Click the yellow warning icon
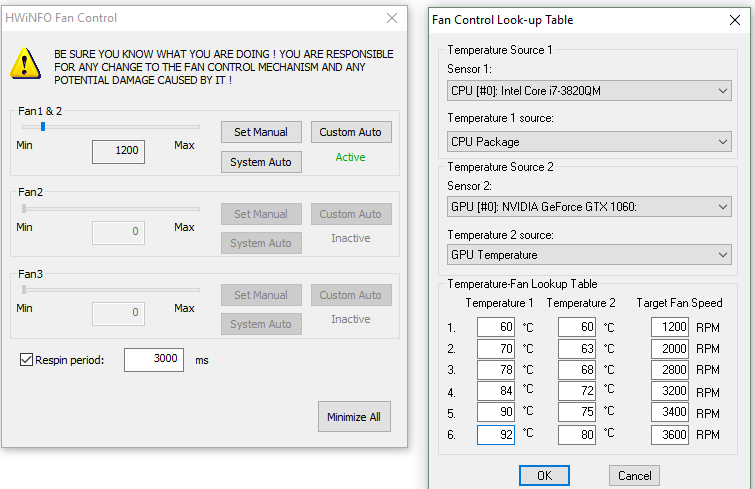755x489 pixels. 25,64
